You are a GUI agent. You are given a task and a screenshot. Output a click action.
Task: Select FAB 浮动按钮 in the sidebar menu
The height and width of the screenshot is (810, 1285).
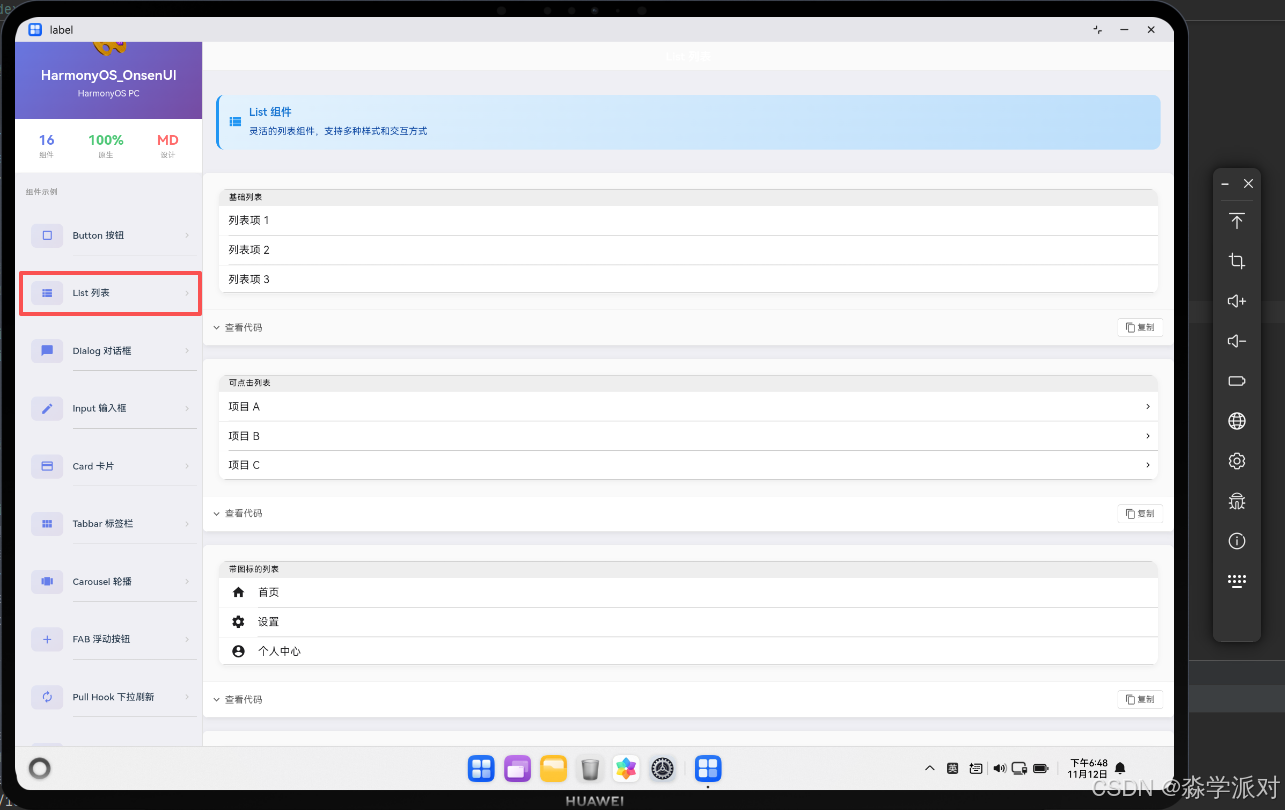pyautogui.click(x=110, y=638)
